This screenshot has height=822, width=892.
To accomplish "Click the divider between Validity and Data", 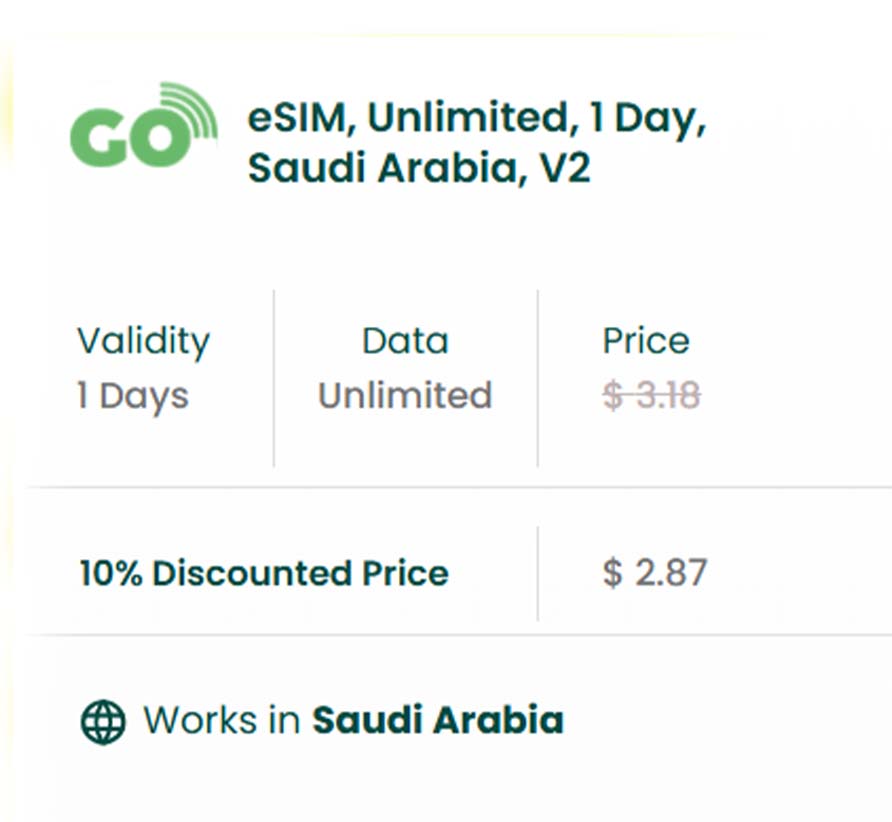I will tap(274, 378).
